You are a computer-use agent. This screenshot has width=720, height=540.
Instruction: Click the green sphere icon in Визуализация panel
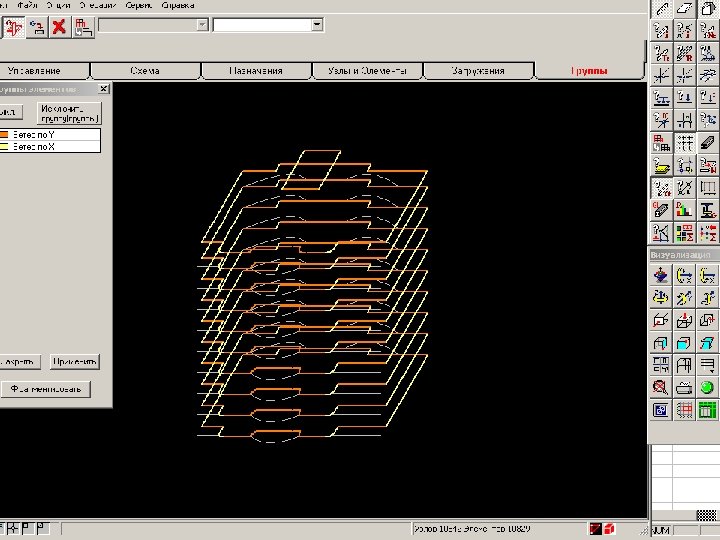click(708, 387)
